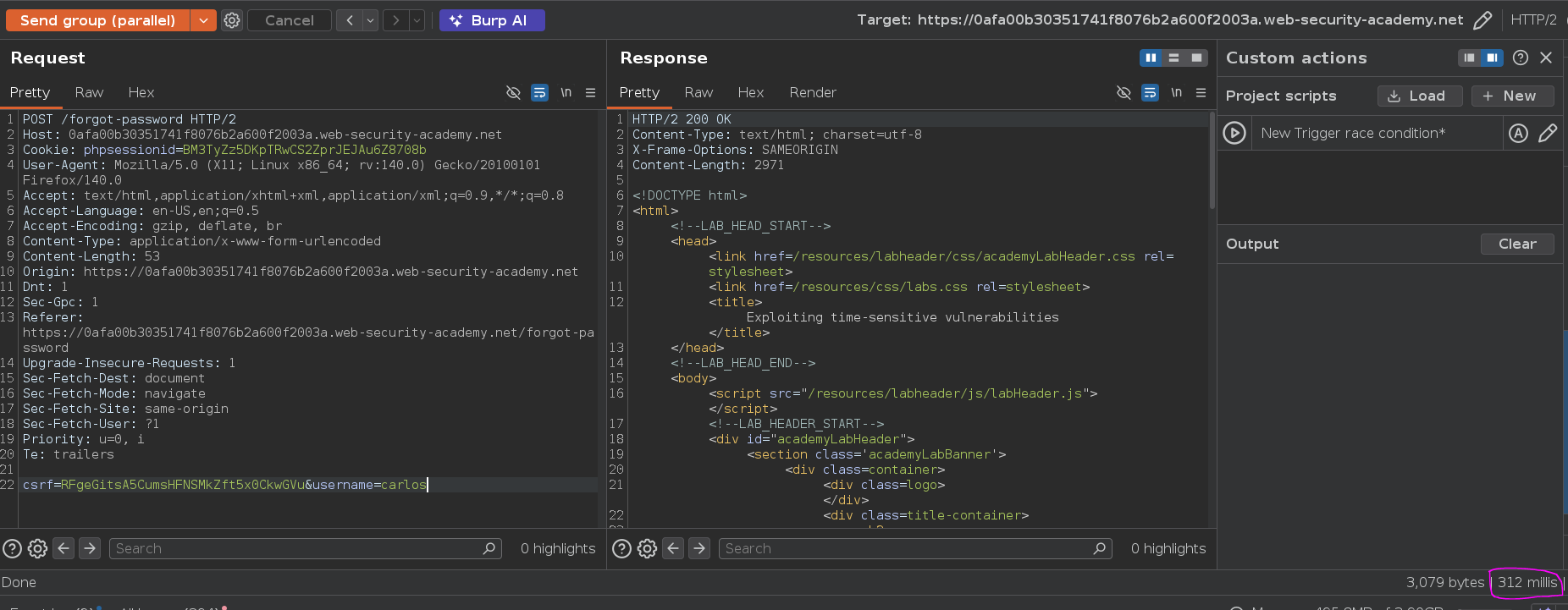Screen dimensions: 1568x610
Task: Open request settings gear in the top toolbar
Action: pos(232,20)
